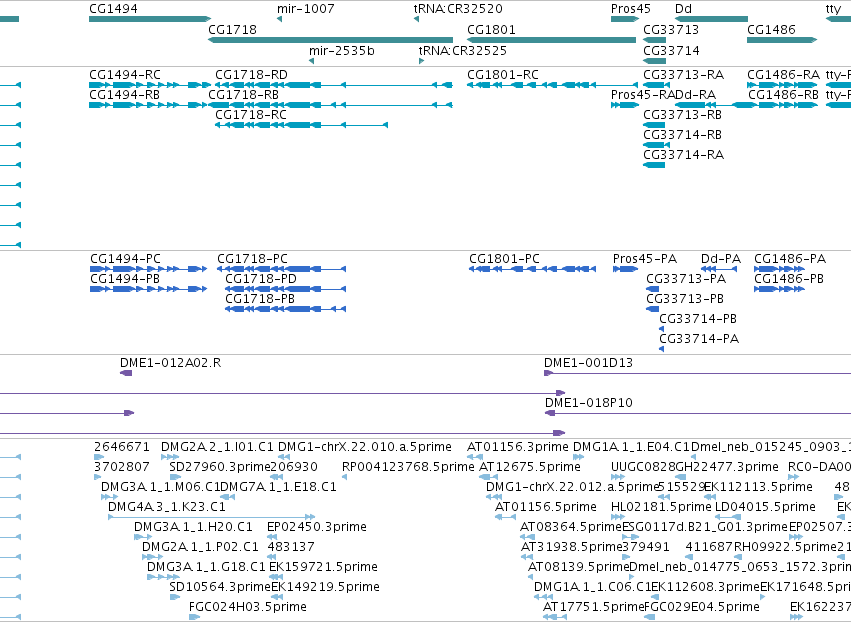This screenshot has width=851, height=622.
Task: Select the mir-1007 gene label
Action: tap(306, 9)
